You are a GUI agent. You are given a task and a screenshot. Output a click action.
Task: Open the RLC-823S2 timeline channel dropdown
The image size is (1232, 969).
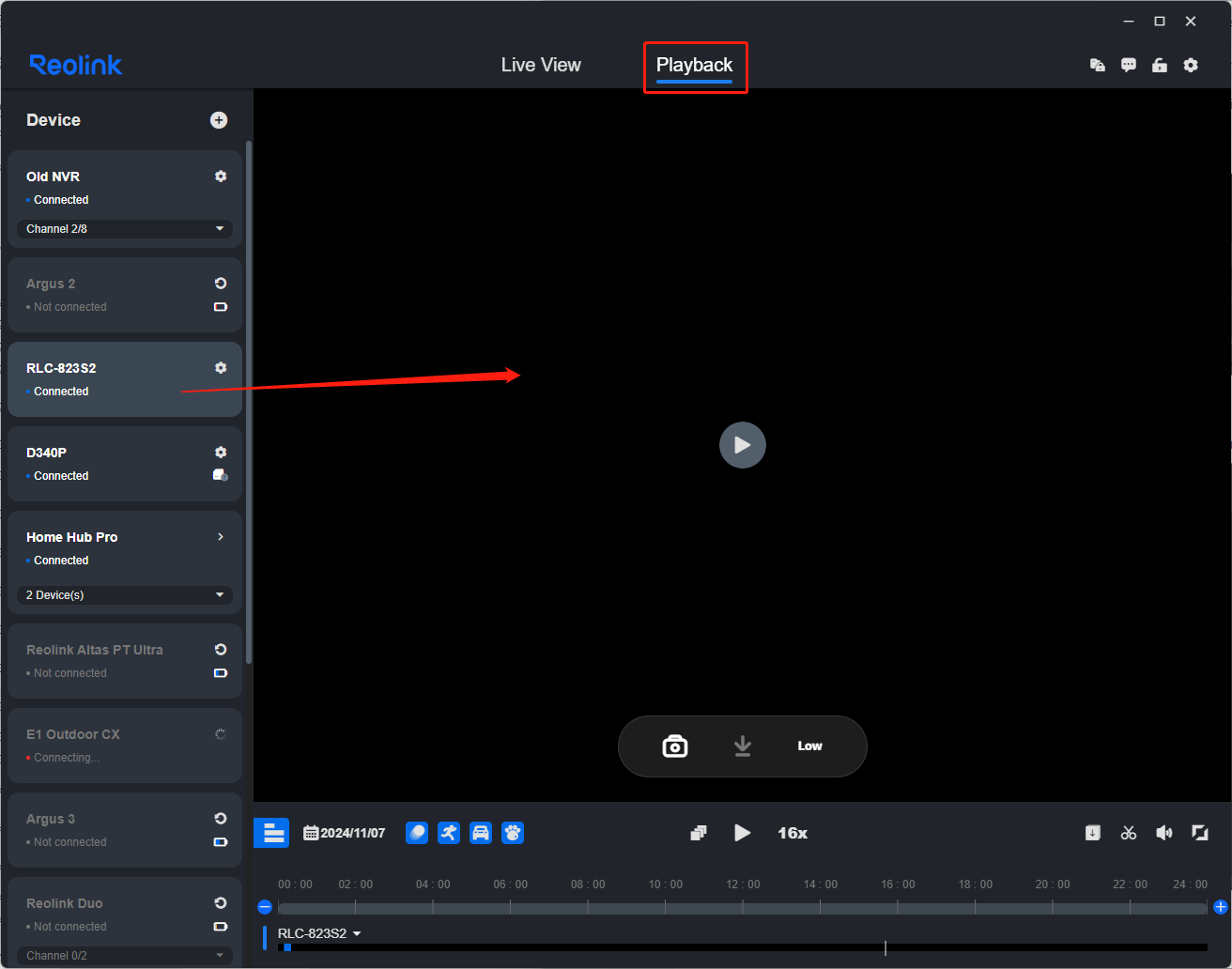click(x=319, y=933)
